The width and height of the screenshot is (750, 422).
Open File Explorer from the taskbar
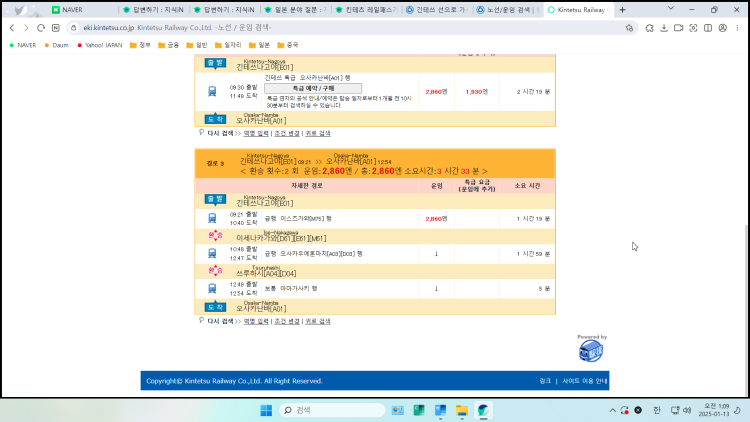click(x=462, y=410)
